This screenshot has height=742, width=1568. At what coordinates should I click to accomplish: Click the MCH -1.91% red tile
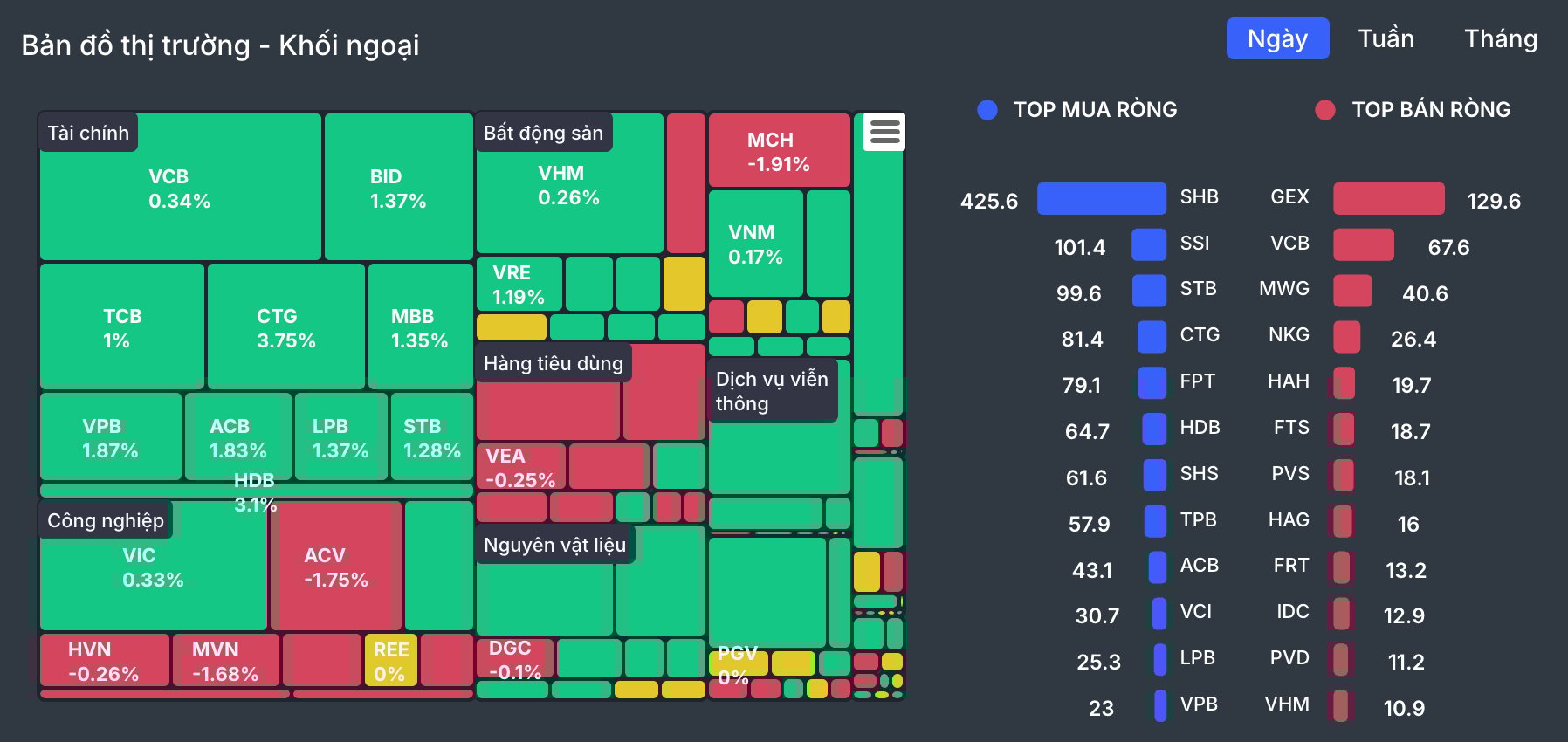click(x=780, y=150)
